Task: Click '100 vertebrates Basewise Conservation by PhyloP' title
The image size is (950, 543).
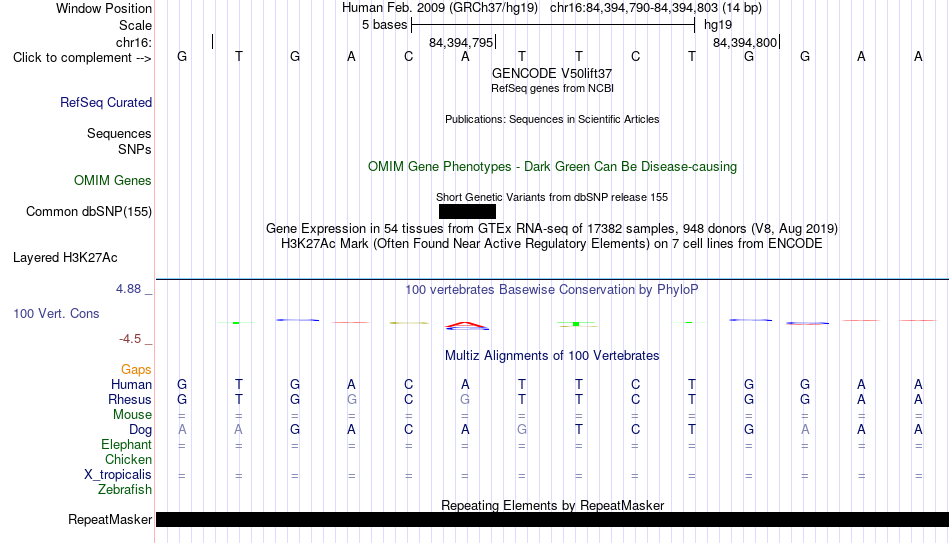Action: pos(552,290)
